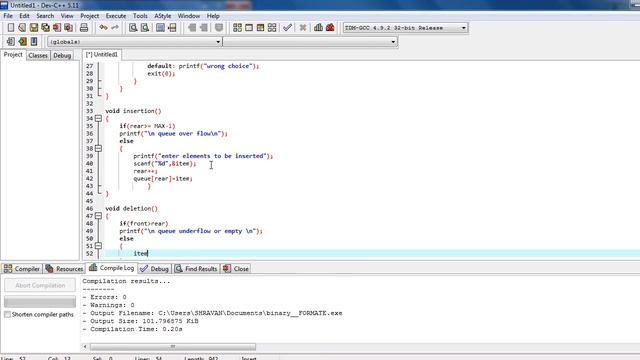Click the Indent toolbar icon
This screenshot has width=640, height=360.
pos(192,28)
